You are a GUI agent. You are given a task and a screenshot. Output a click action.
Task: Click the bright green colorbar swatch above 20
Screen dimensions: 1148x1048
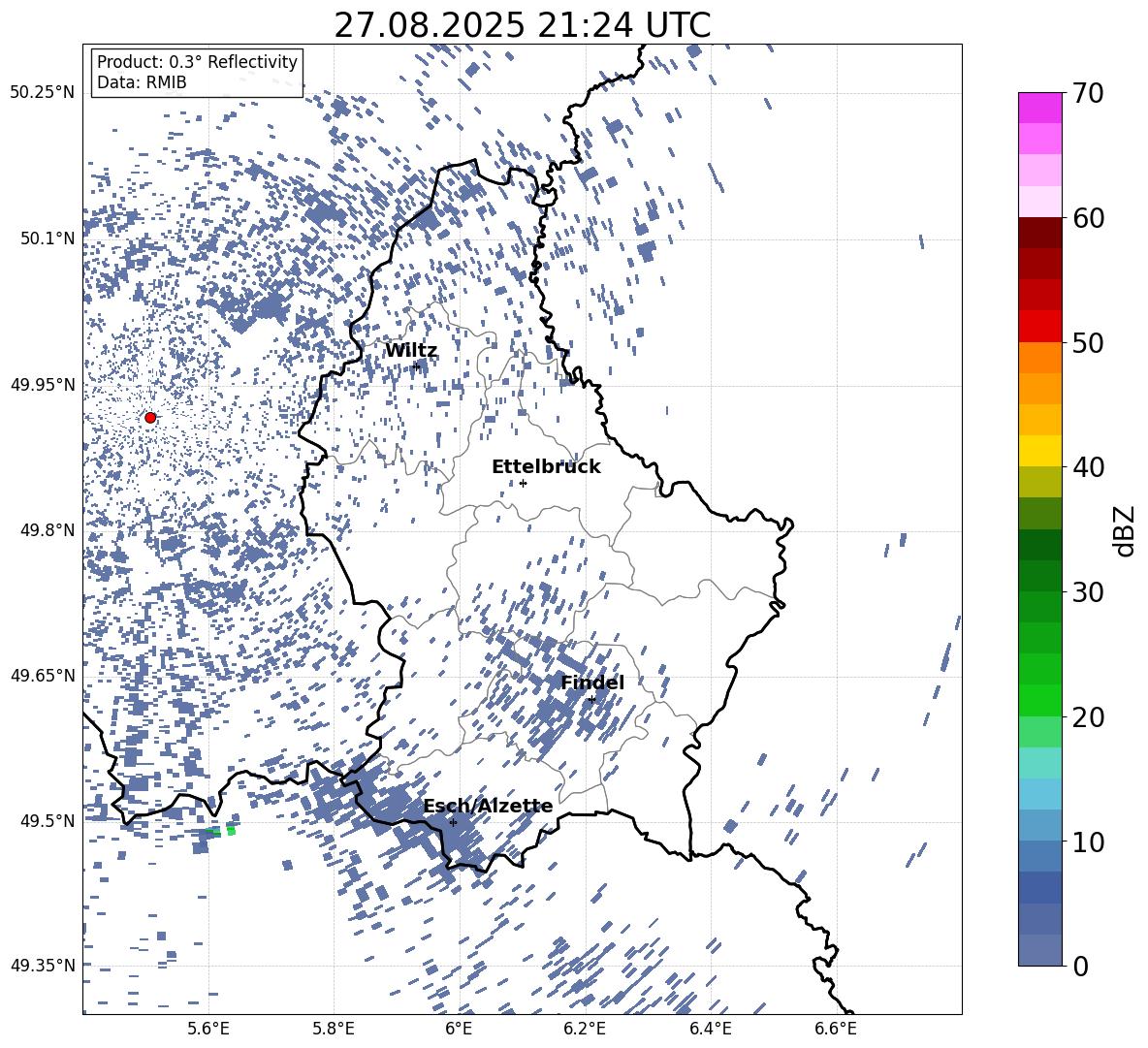(1040, 700)
